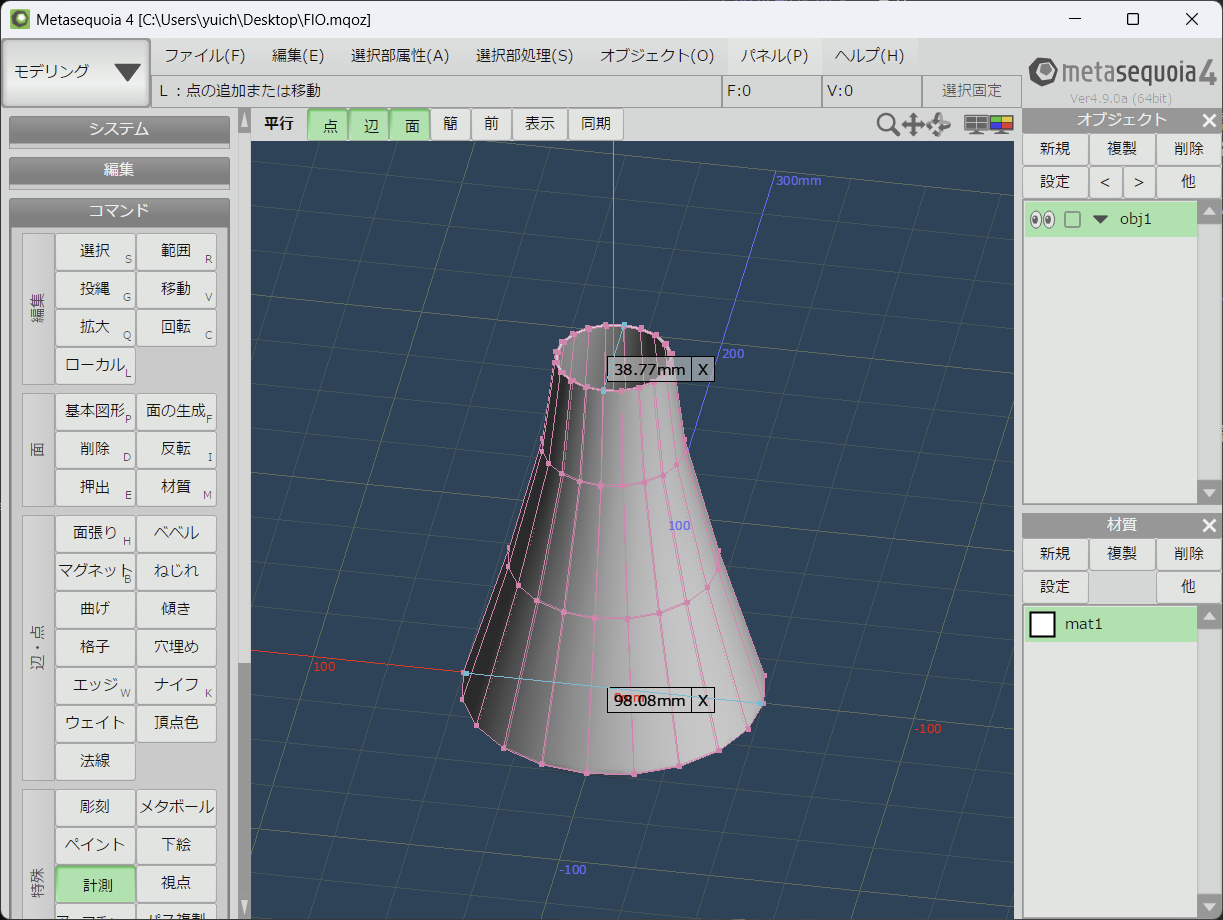Dismiss the 98.08mm measurement label

703,700
